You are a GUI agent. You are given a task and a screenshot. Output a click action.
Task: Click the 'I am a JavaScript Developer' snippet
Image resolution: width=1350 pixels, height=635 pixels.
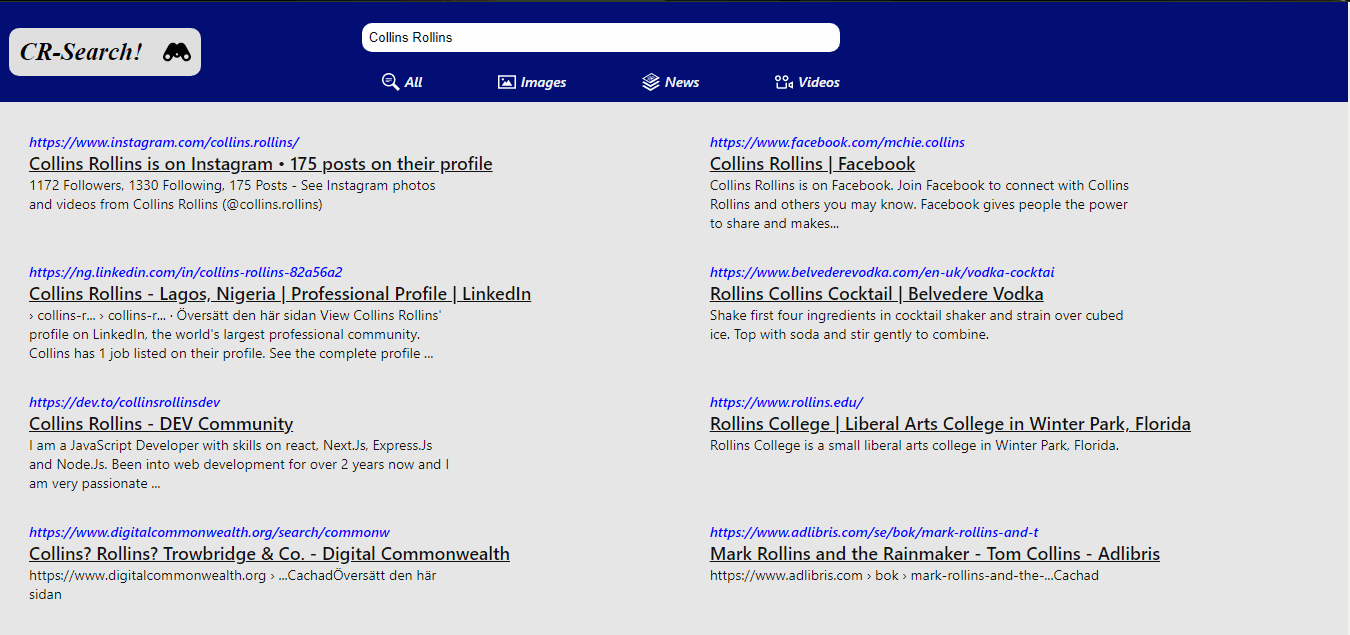coord(239,465)
